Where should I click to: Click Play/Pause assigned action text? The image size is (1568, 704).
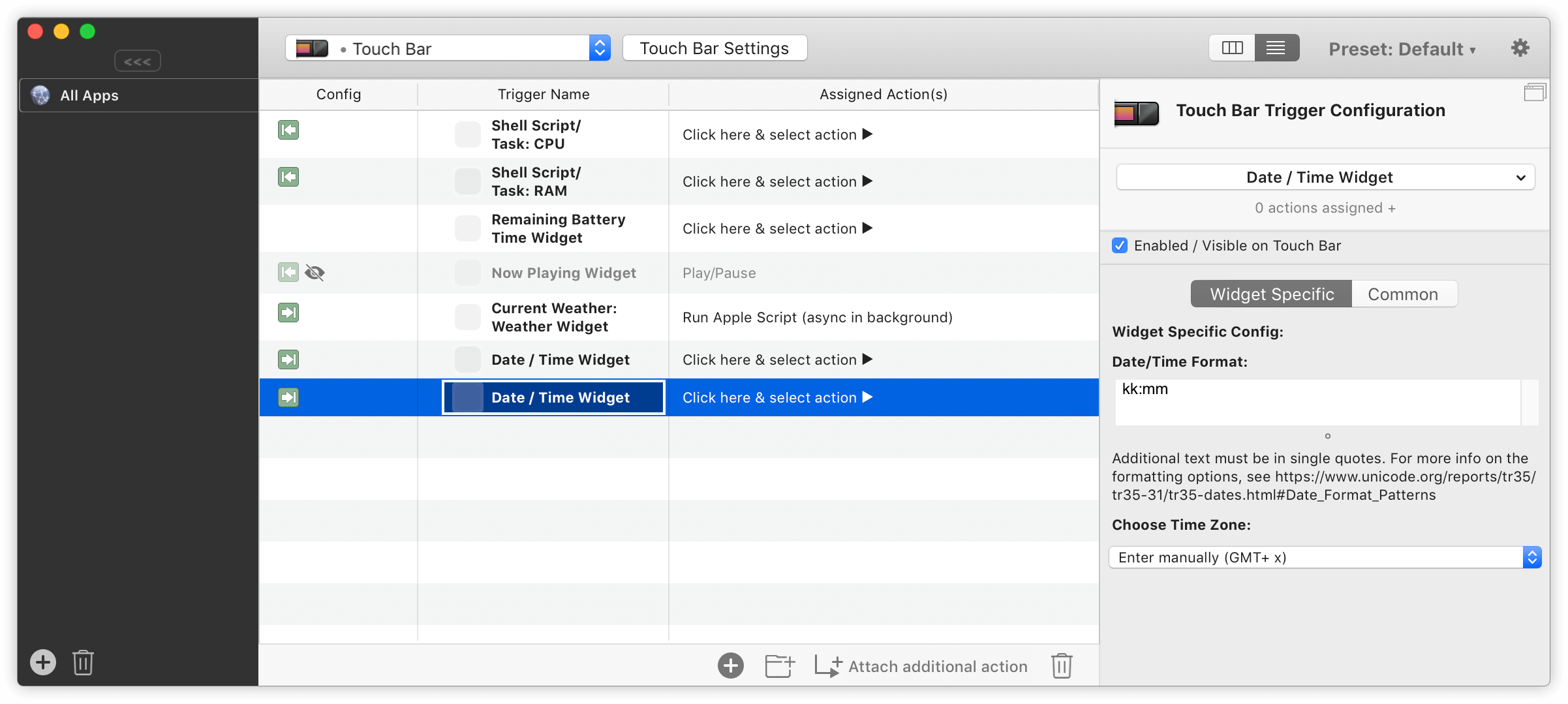(719, 273)
